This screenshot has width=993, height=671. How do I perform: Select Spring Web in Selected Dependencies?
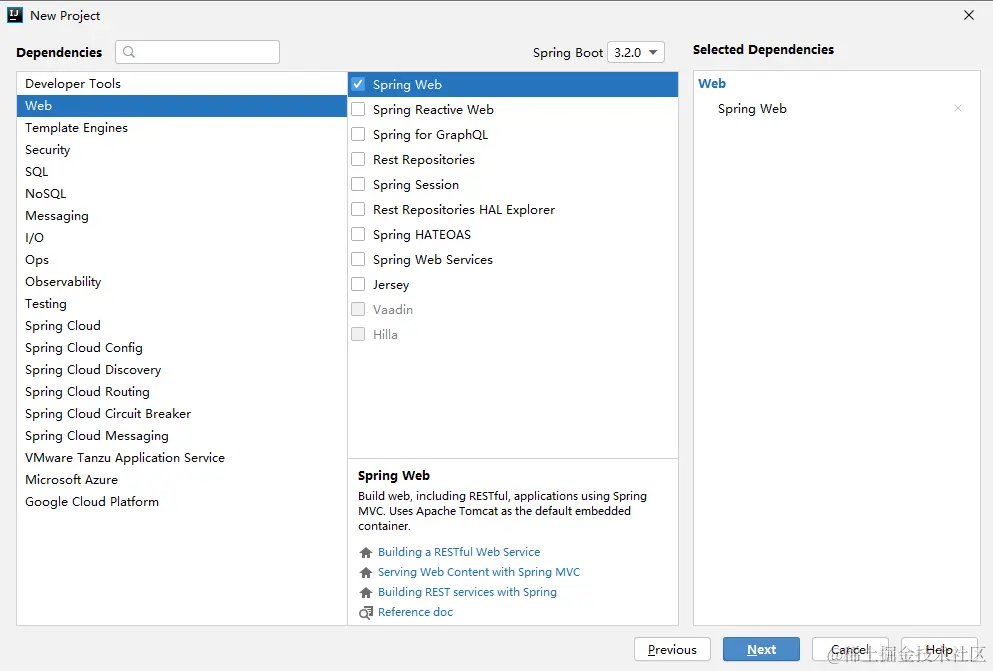pos(752,109)
